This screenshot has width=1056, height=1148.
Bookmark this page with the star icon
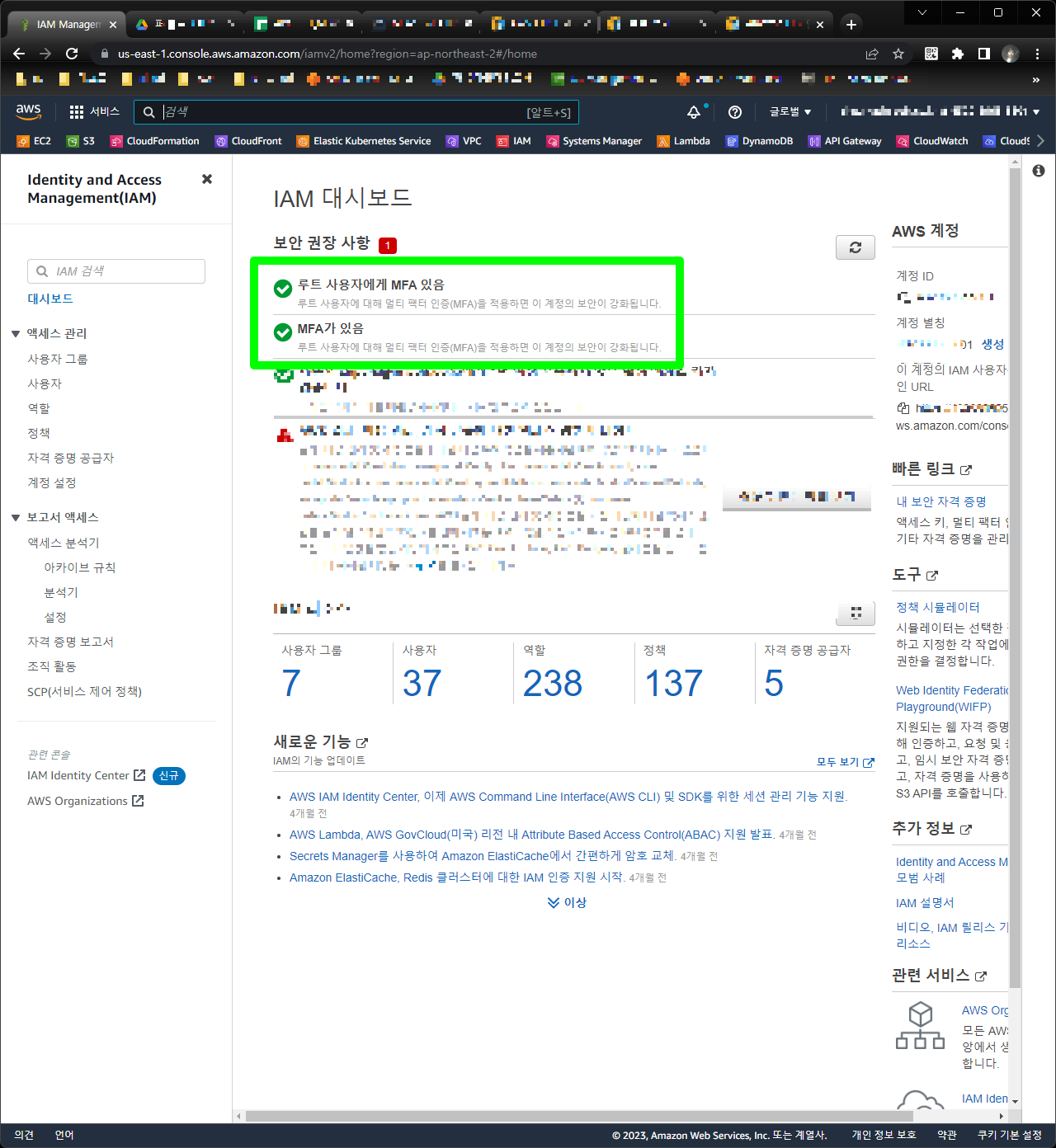click(x=898, y=54)
